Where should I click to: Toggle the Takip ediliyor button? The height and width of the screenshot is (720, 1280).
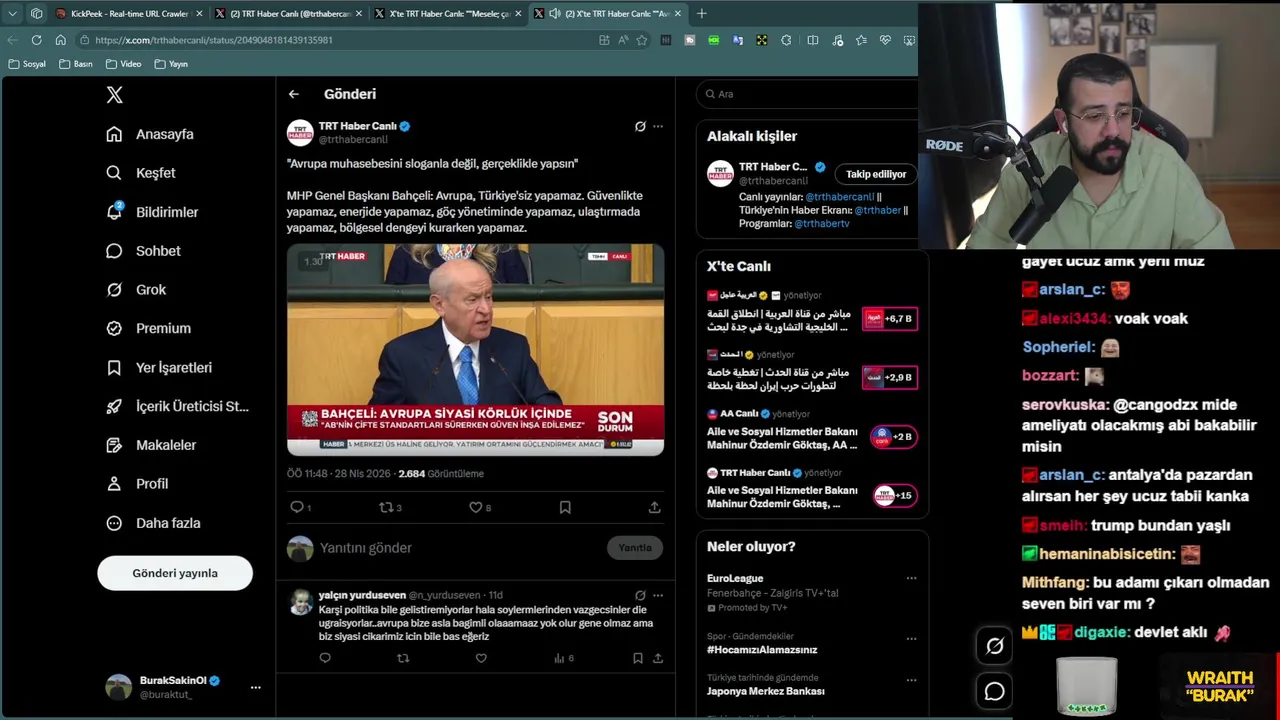pos(876,174)
